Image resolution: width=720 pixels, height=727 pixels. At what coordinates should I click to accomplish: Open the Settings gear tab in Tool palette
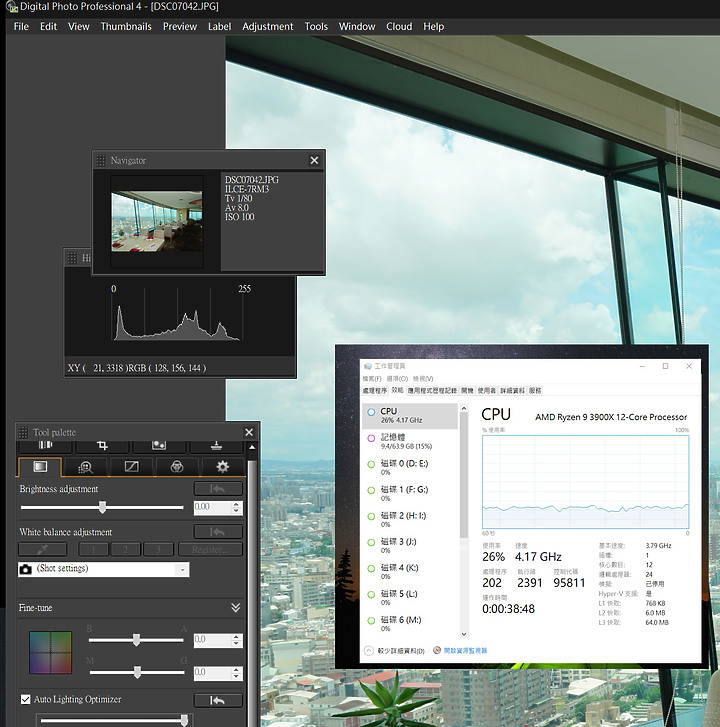[223, 467]
